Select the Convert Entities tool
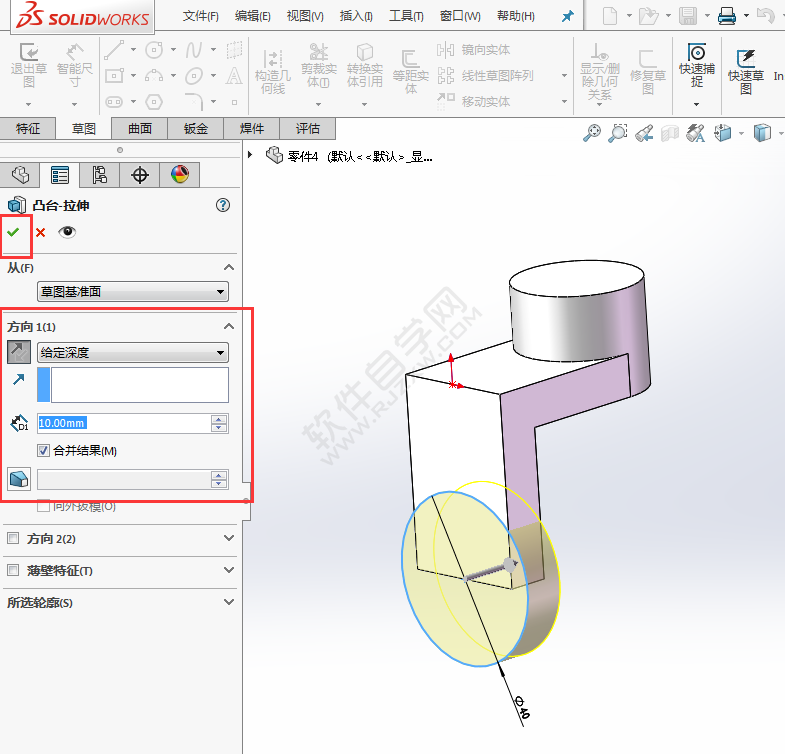The image size is (785, 754). coord(364,66)
